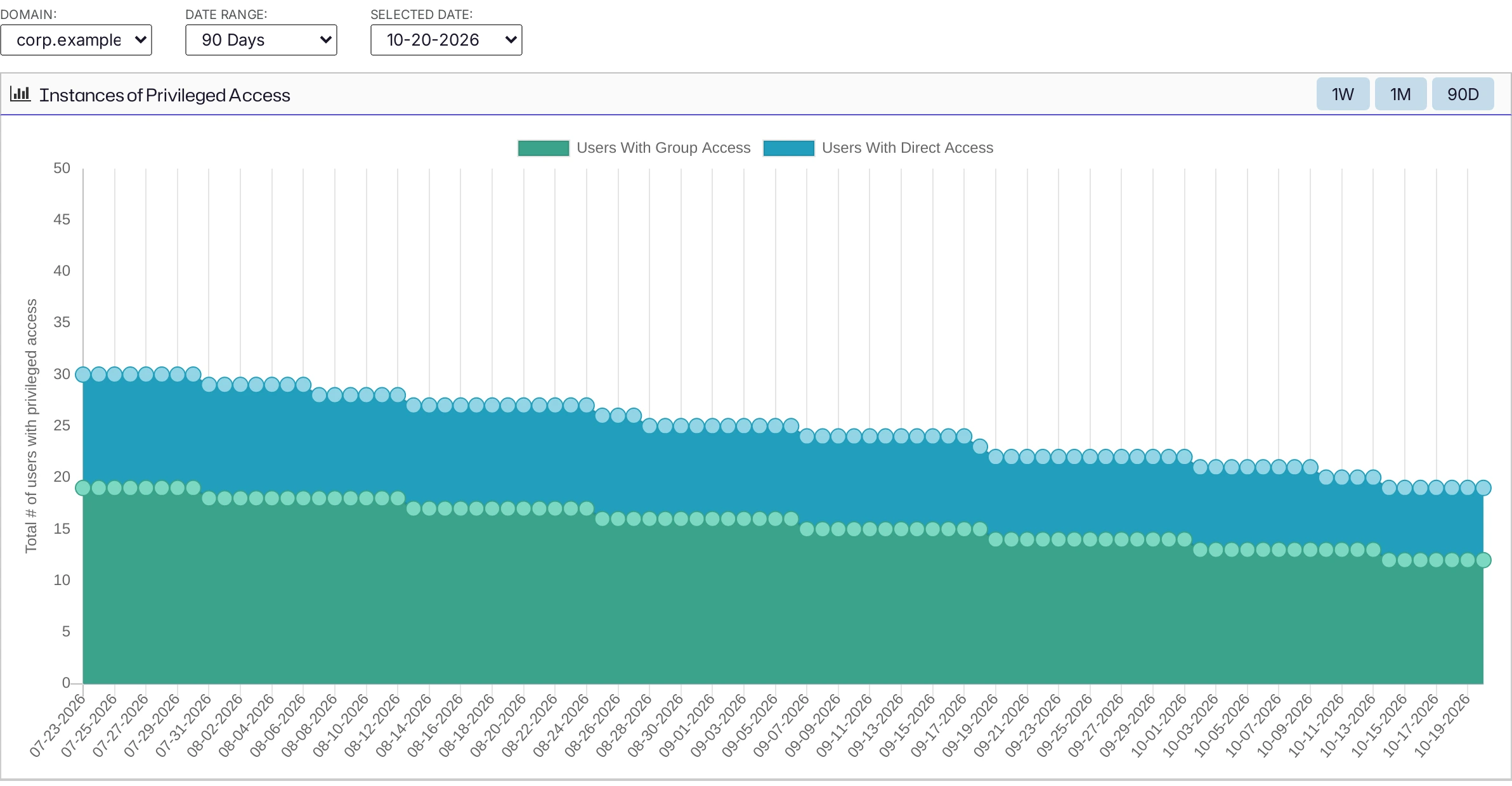Screen dimensions: 1512x786
Task: Click the 07-23-2026 x-axis date label
Action: pos(58,726)
